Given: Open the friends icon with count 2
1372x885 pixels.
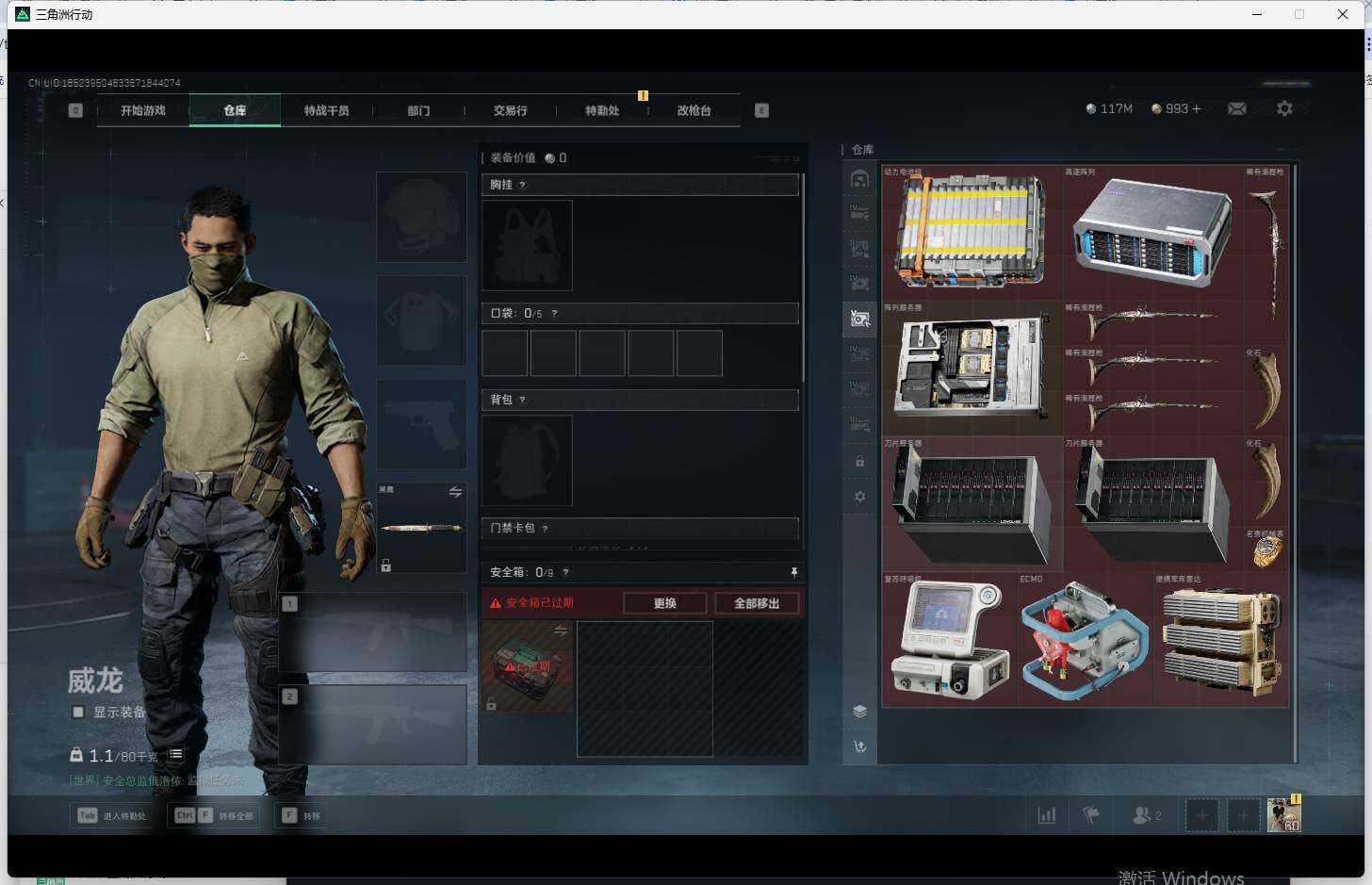Looking at the screenshot, I should click(1146, 815).
